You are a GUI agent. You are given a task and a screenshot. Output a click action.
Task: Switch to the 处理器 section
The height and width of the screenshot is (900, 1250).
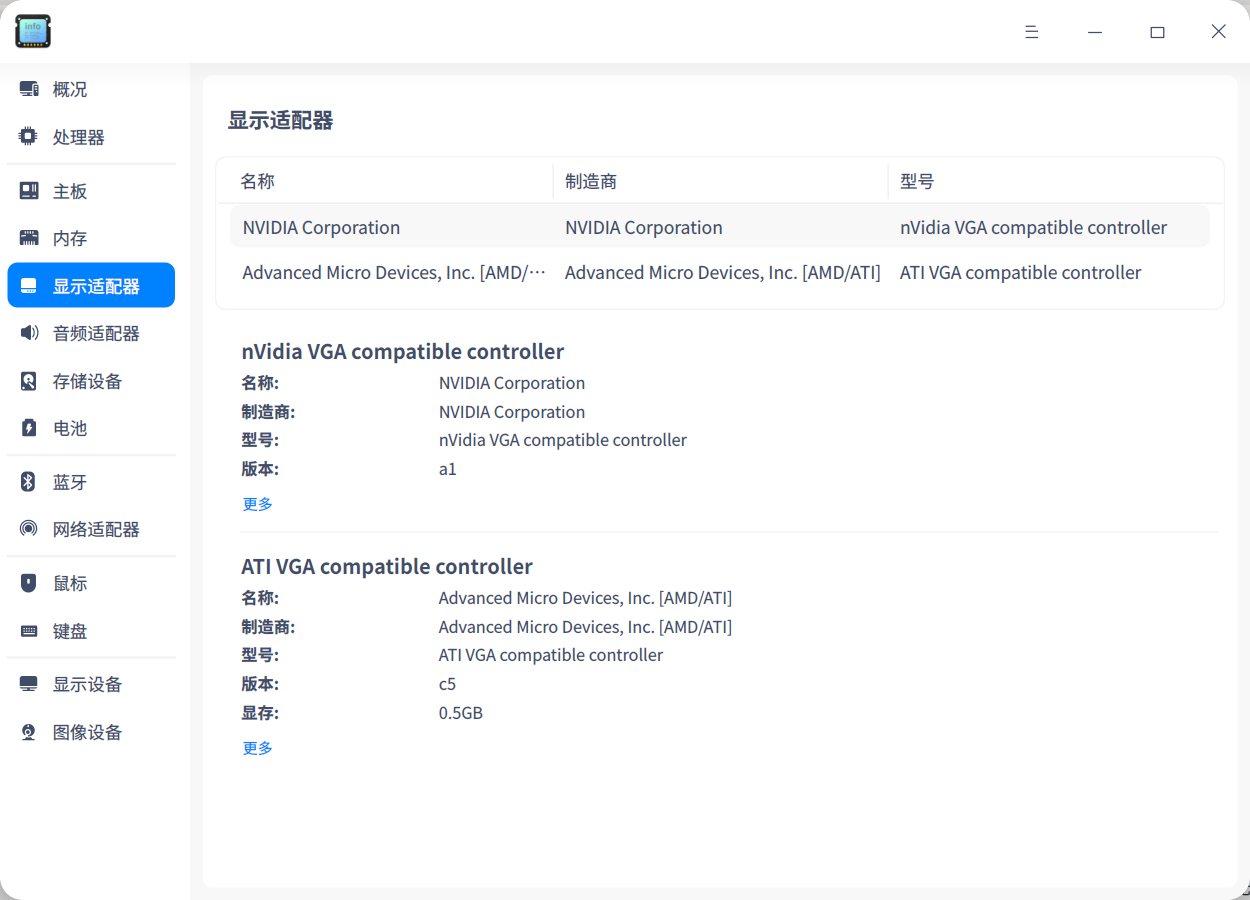[79, 137]
